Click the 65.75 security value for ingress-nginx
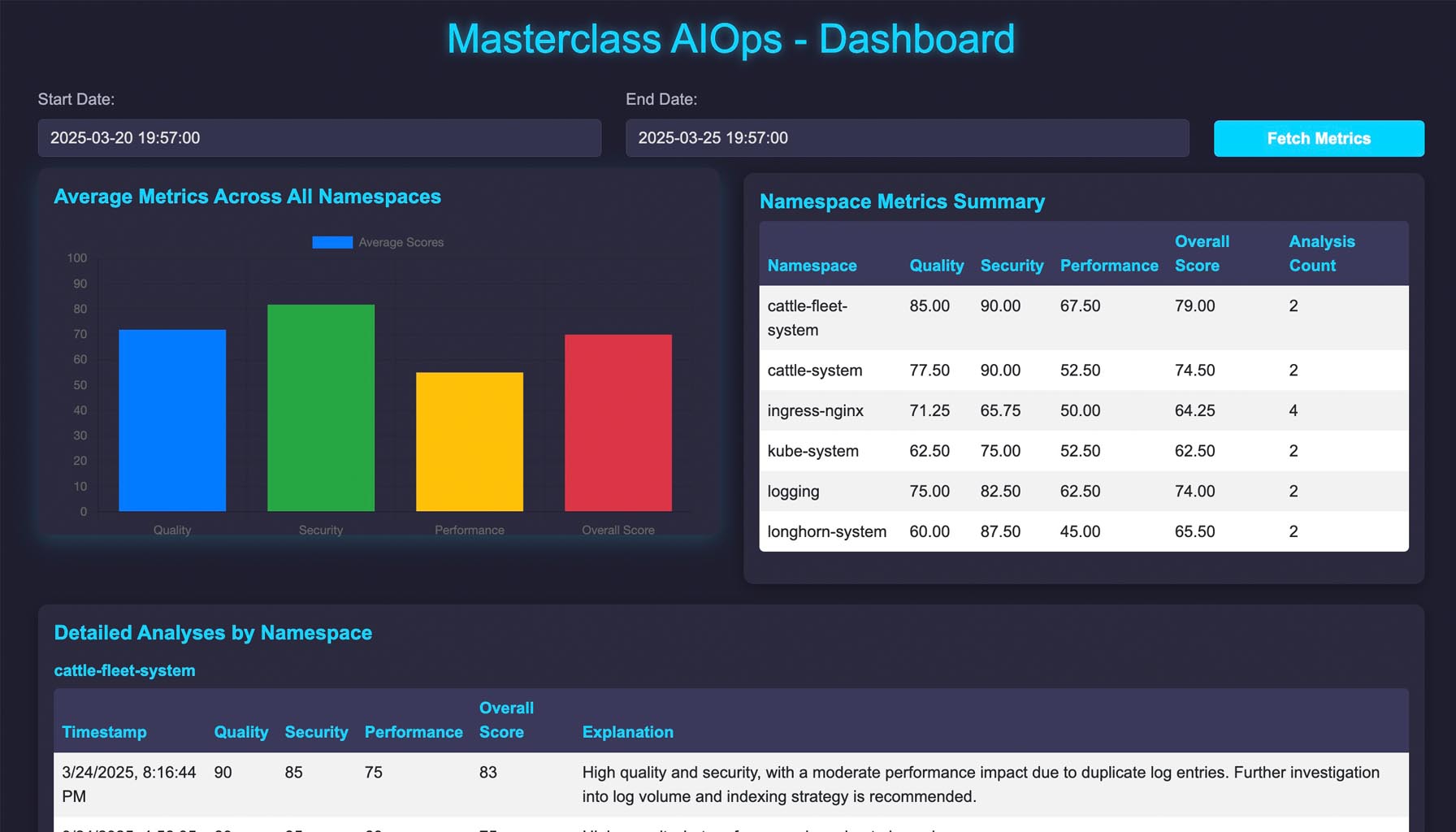Image resolution: width=1456 pixels, height=832 pixels. [1000, 411]
